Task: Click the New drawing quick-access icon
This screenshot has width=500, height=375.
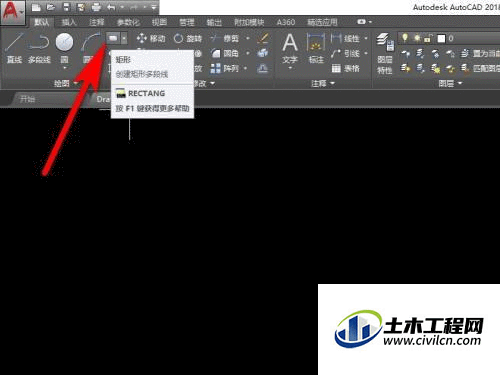Action: [36, 7]
